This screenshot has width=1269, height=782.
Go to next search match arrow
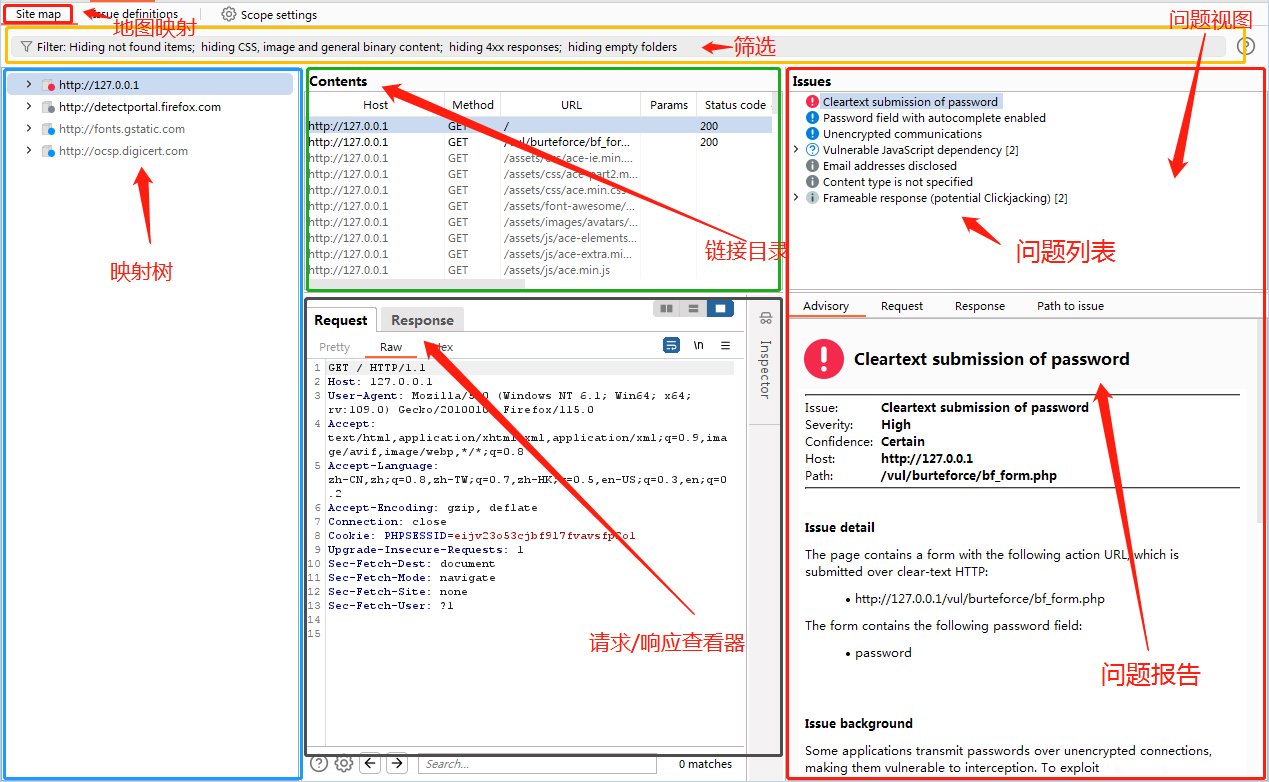[x=397, y=763]
